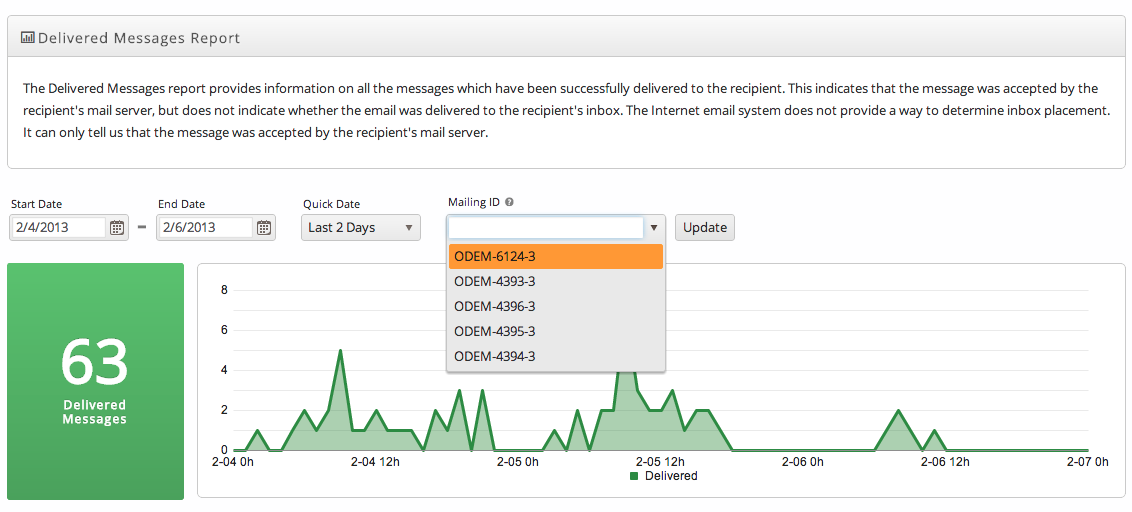Expand the Quick Date dropdown
1132x512 pixels.
tap(361, 227)
